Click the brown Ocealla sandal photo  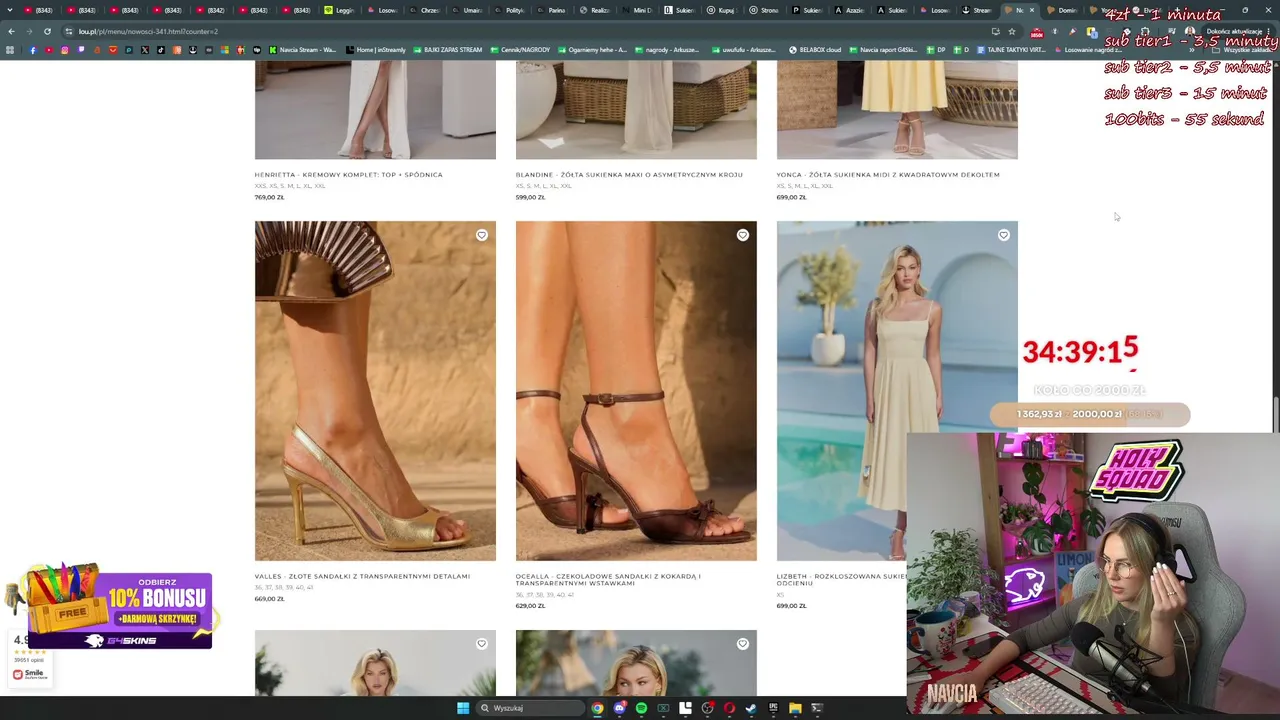[x=636, y=391]
